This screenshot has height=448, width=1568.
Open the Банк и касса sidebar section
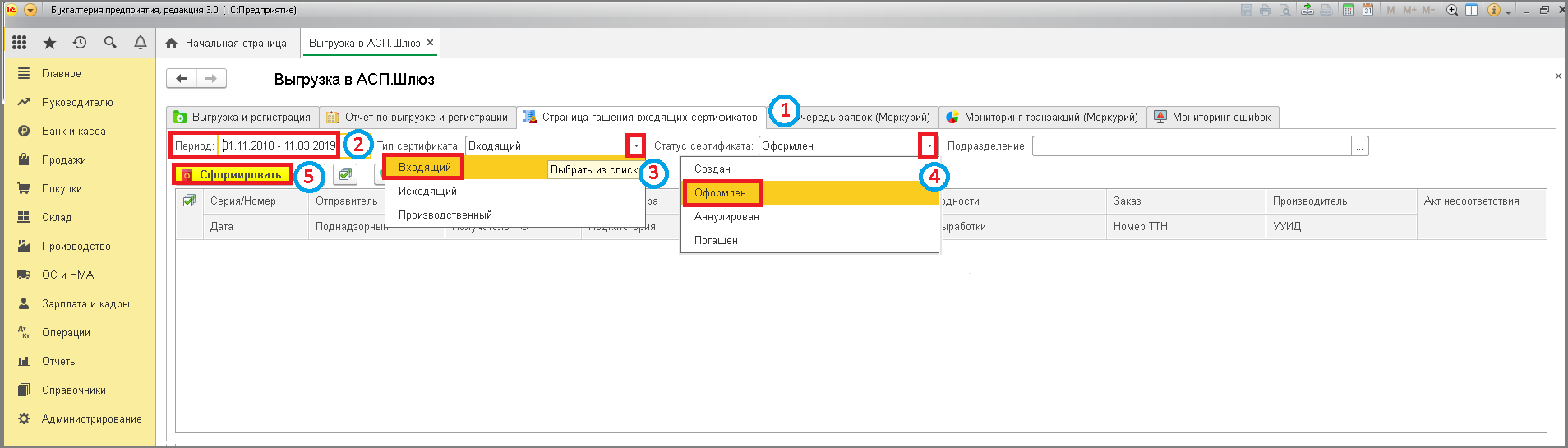point(80,131)
